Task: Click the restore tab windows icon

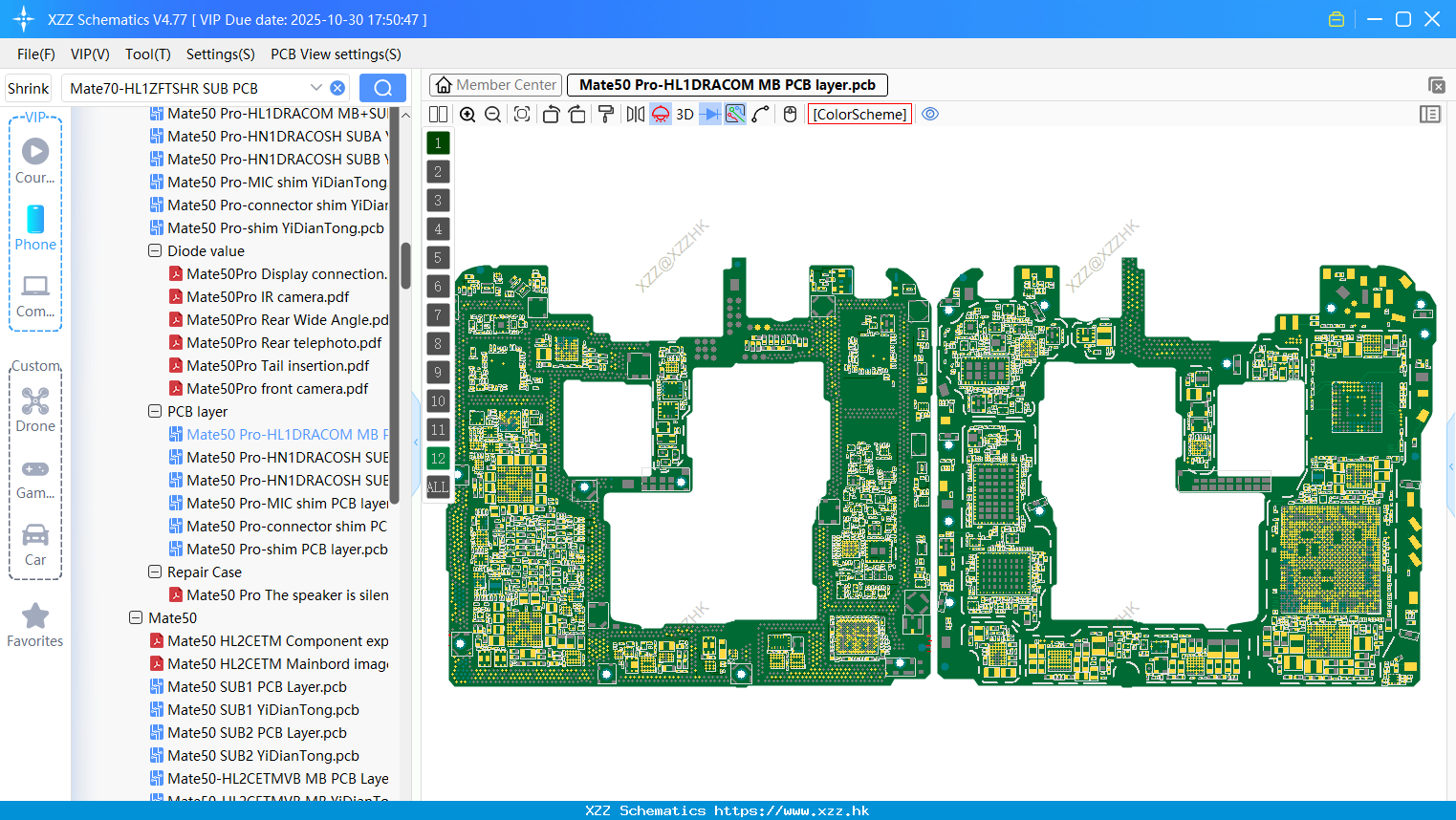Action: coord(1436,85)
